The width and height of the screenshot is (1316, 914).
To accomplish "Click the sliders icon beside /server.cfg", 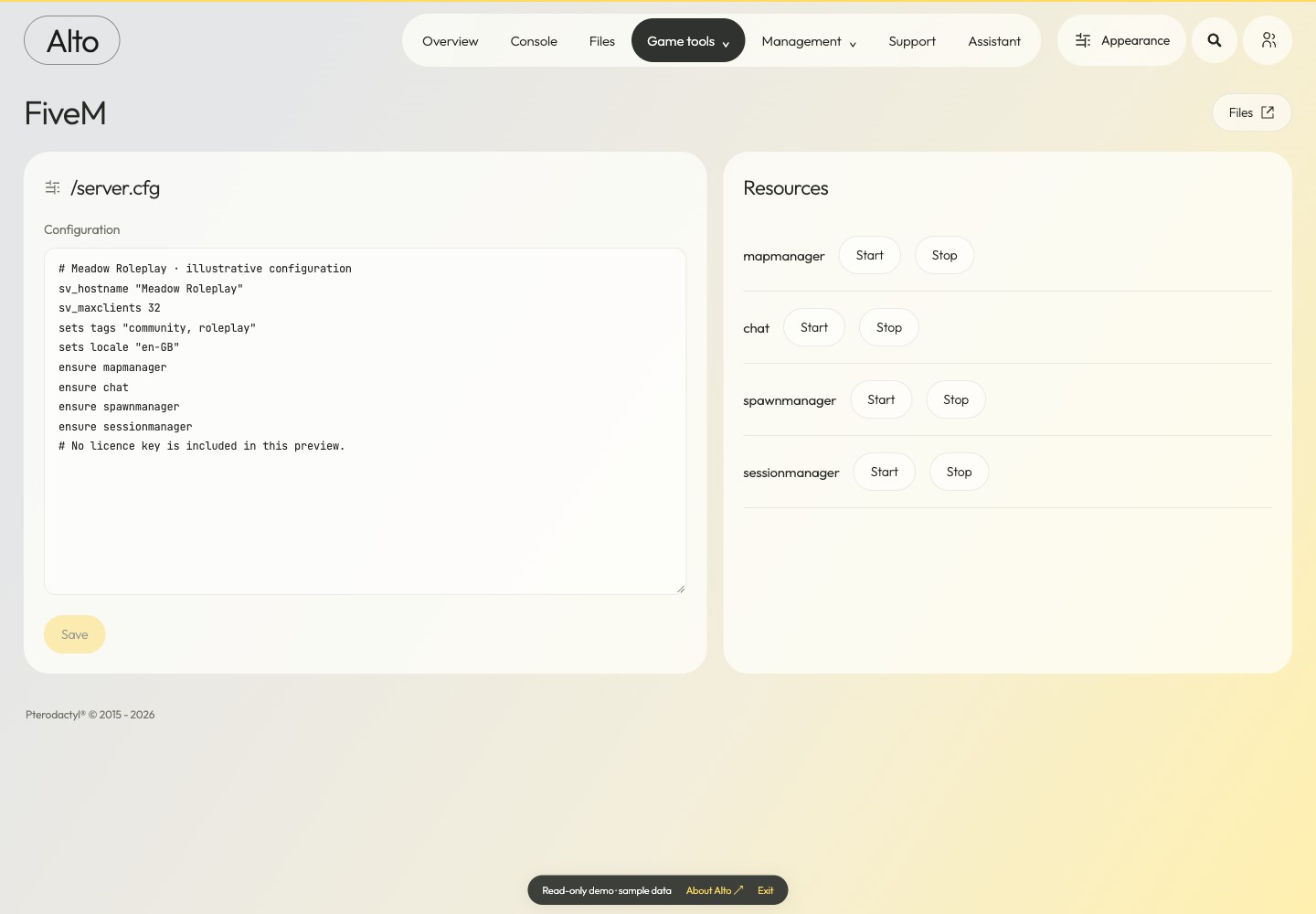I will point(53,187).
